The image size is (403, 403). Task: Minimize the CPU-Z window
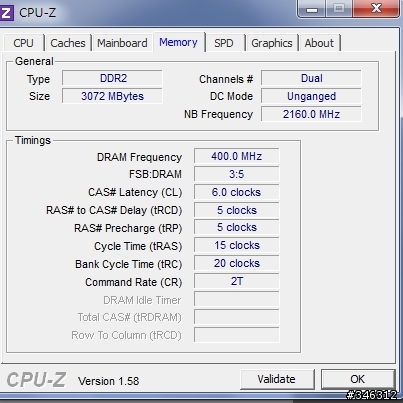312,8
